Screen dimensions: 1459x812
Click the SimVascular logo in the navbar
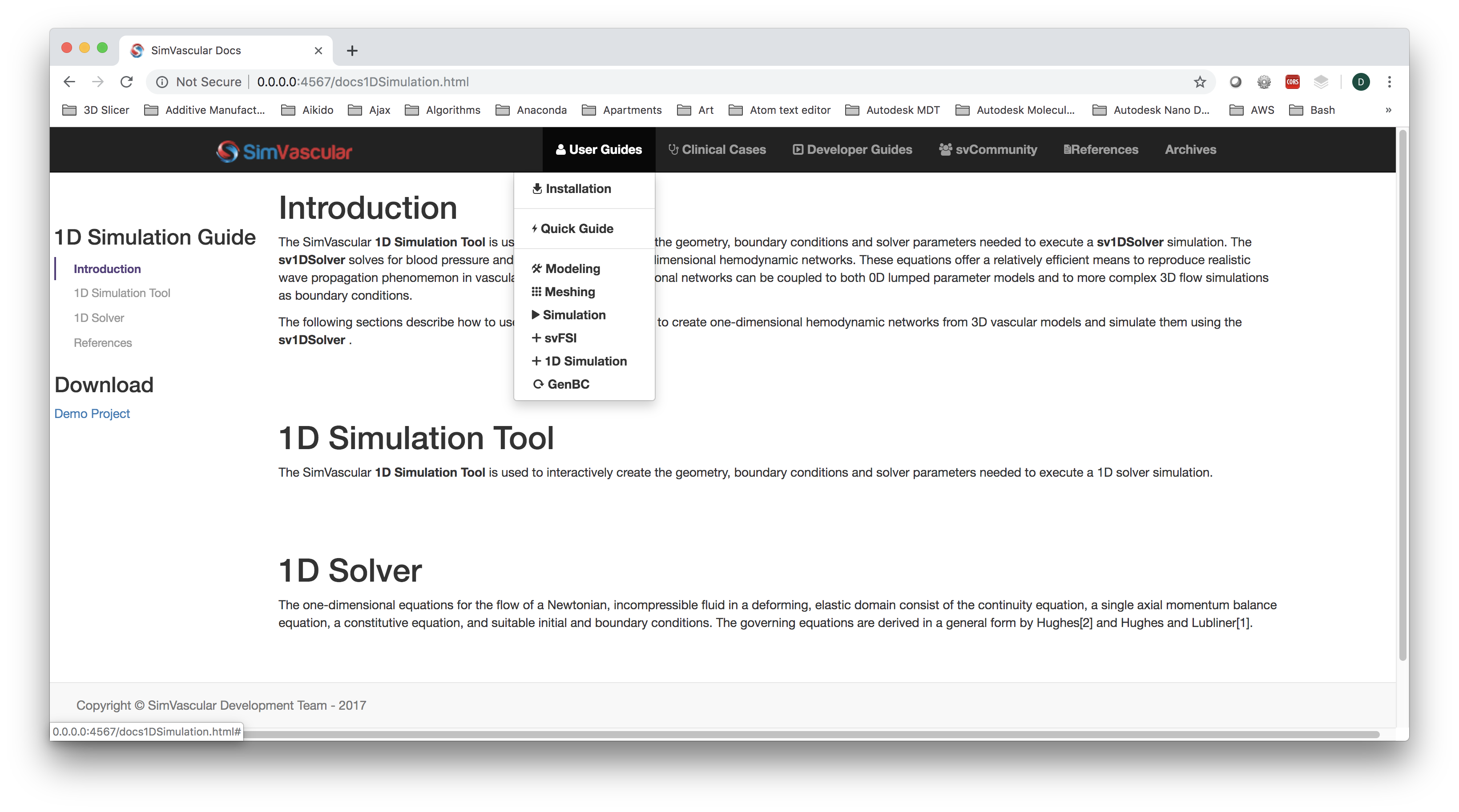(x=283, y=150)
